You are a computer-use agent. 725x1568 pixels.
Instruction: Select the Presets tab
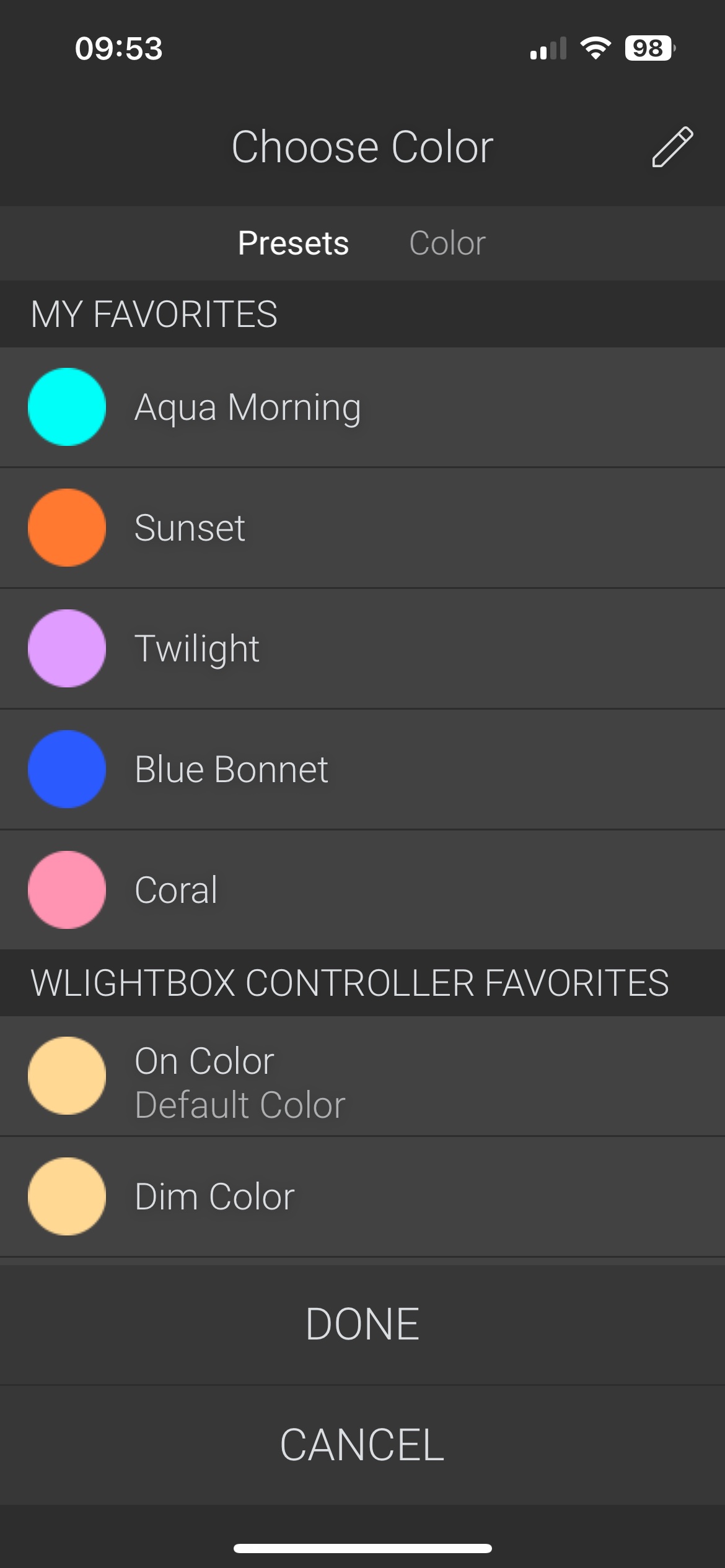[x=293, y=243]
